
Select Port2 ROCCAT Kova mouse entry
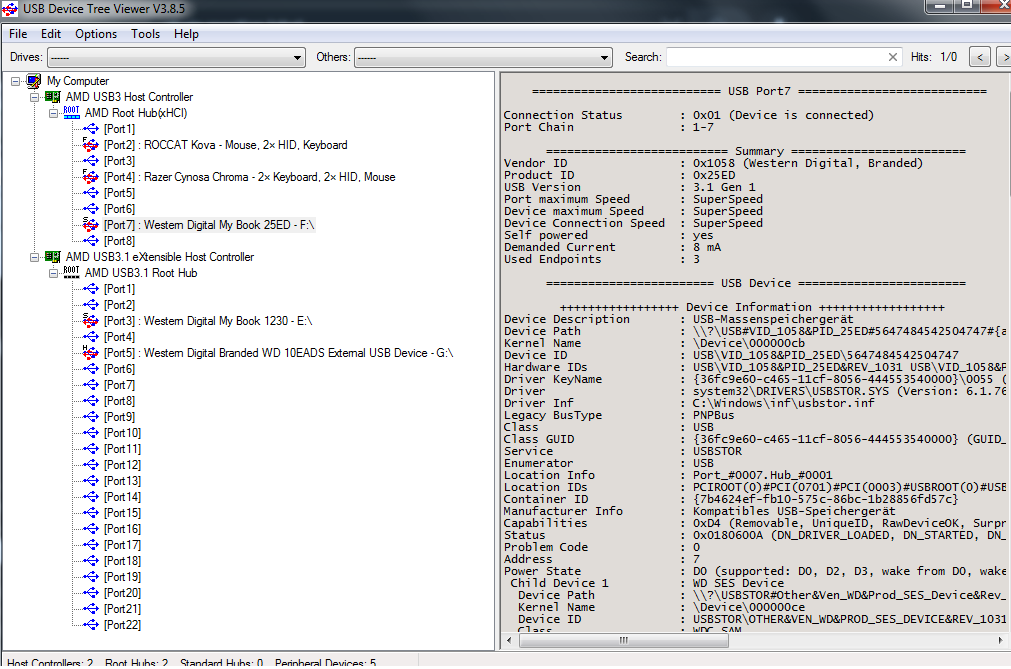(226, 145)
